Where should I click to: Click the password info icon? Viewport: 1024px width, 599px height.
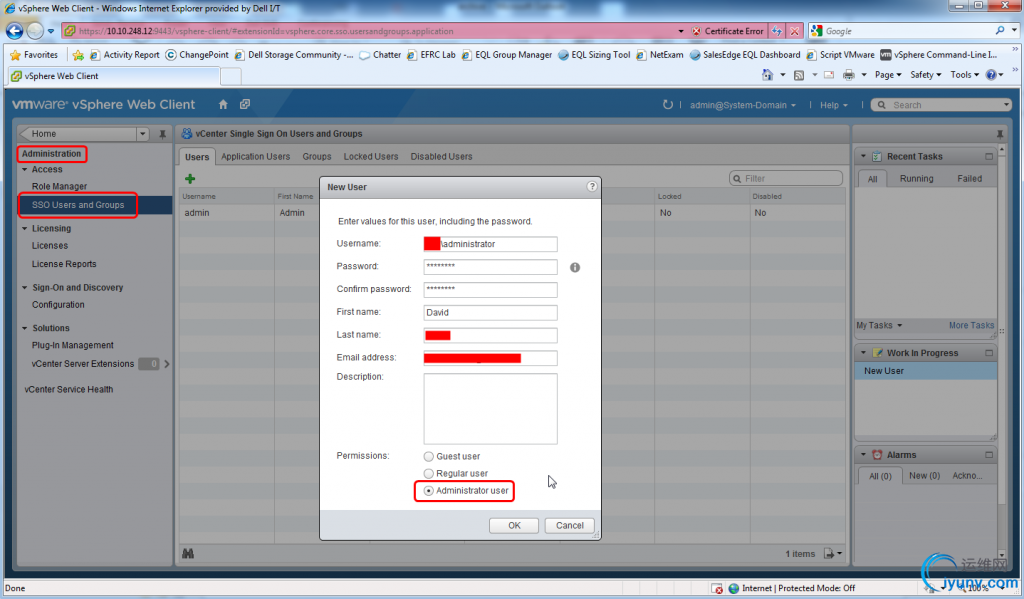tap(575, 267)
